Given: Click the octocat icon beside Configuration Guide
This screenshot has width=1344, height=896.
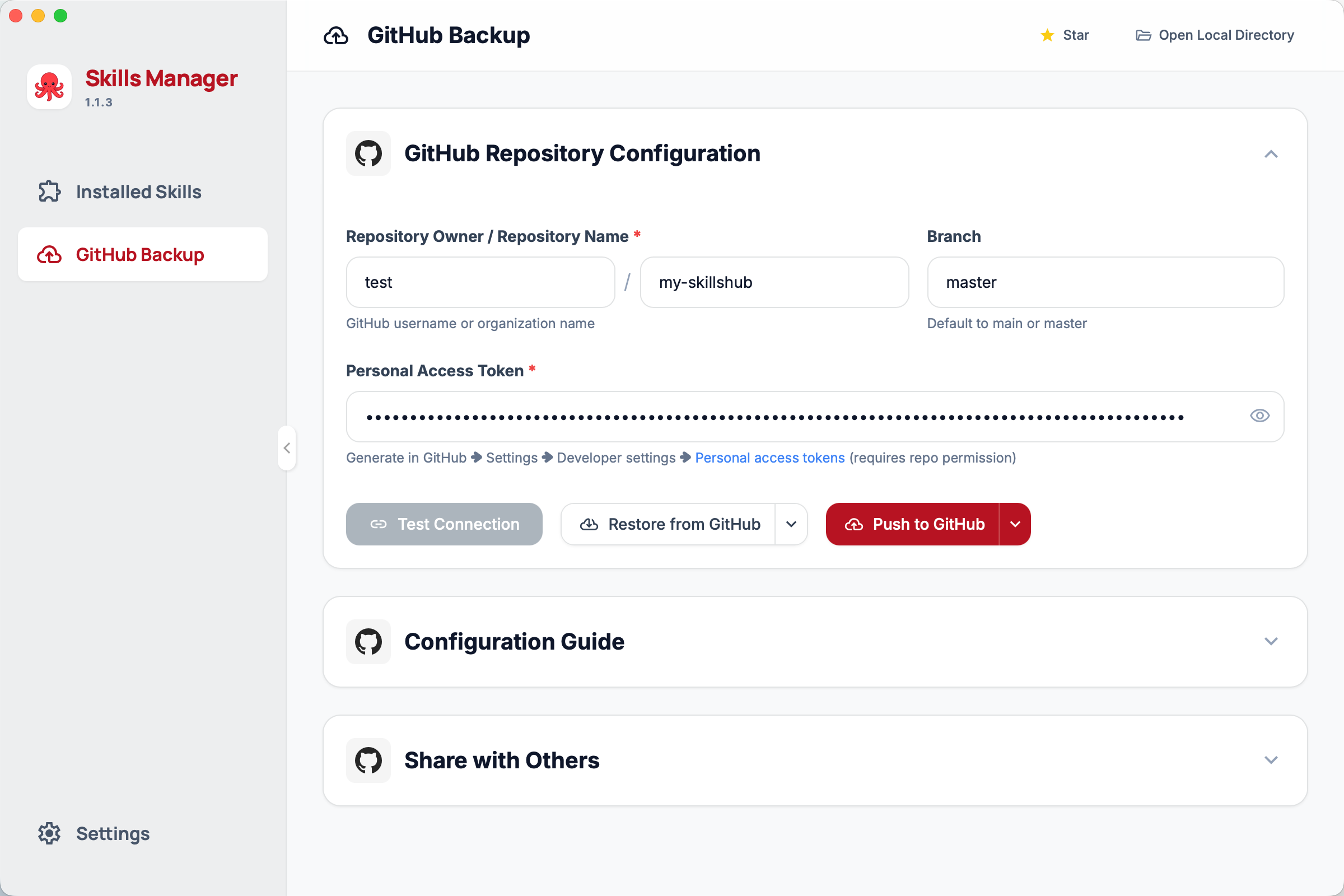Looking at the screenshot, I should pyautogui.click(x=368, y=641).
